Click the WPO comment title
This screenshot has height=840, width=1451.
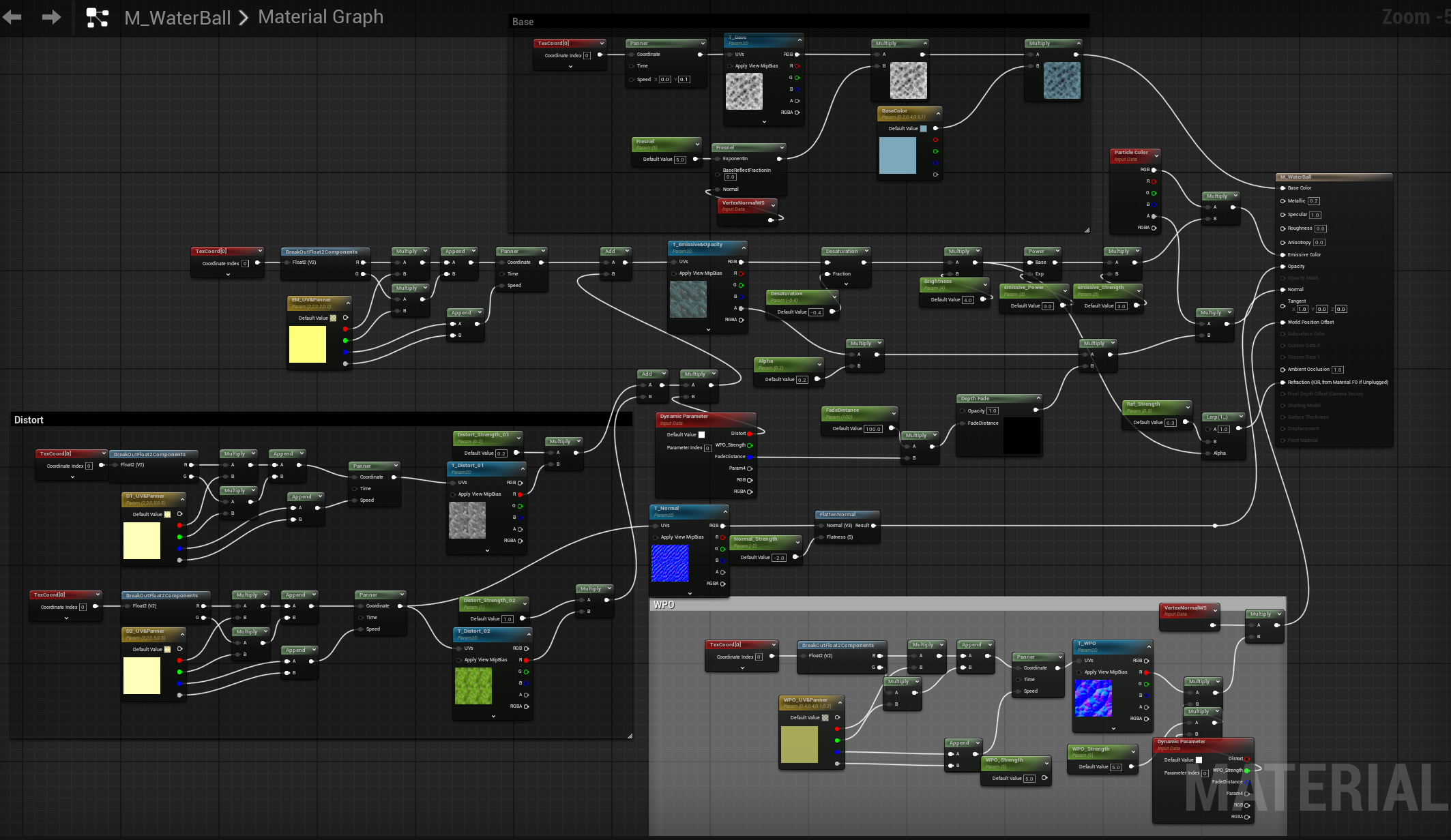(x=664, y=605)
